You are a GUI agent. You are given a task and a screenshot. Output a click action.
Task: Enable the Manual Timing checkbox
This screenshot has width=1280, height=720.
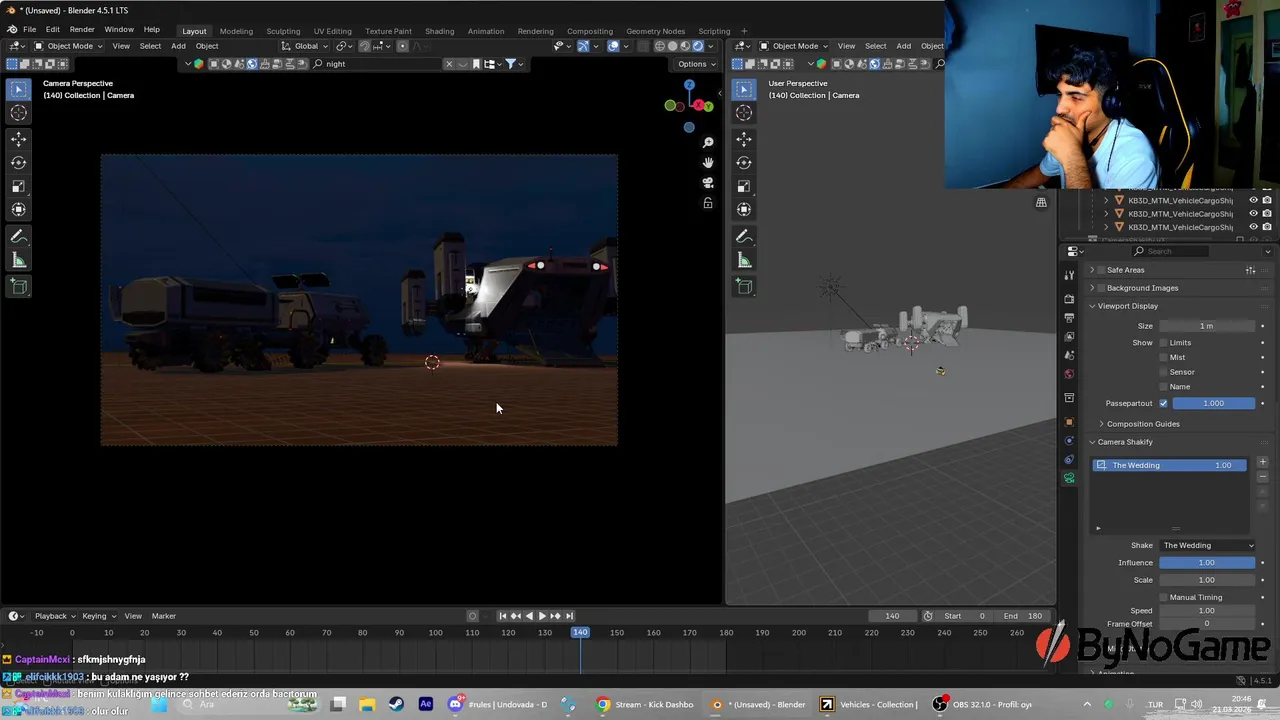click(1163, 597)
